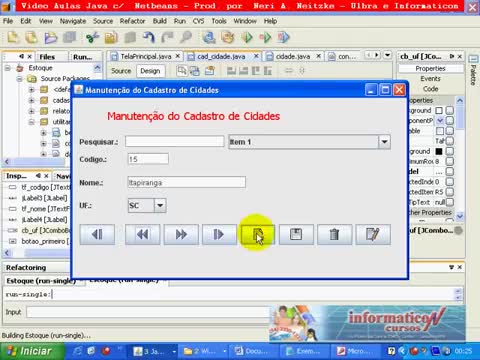Go to next record with double-right arrow

click(181, 235)
